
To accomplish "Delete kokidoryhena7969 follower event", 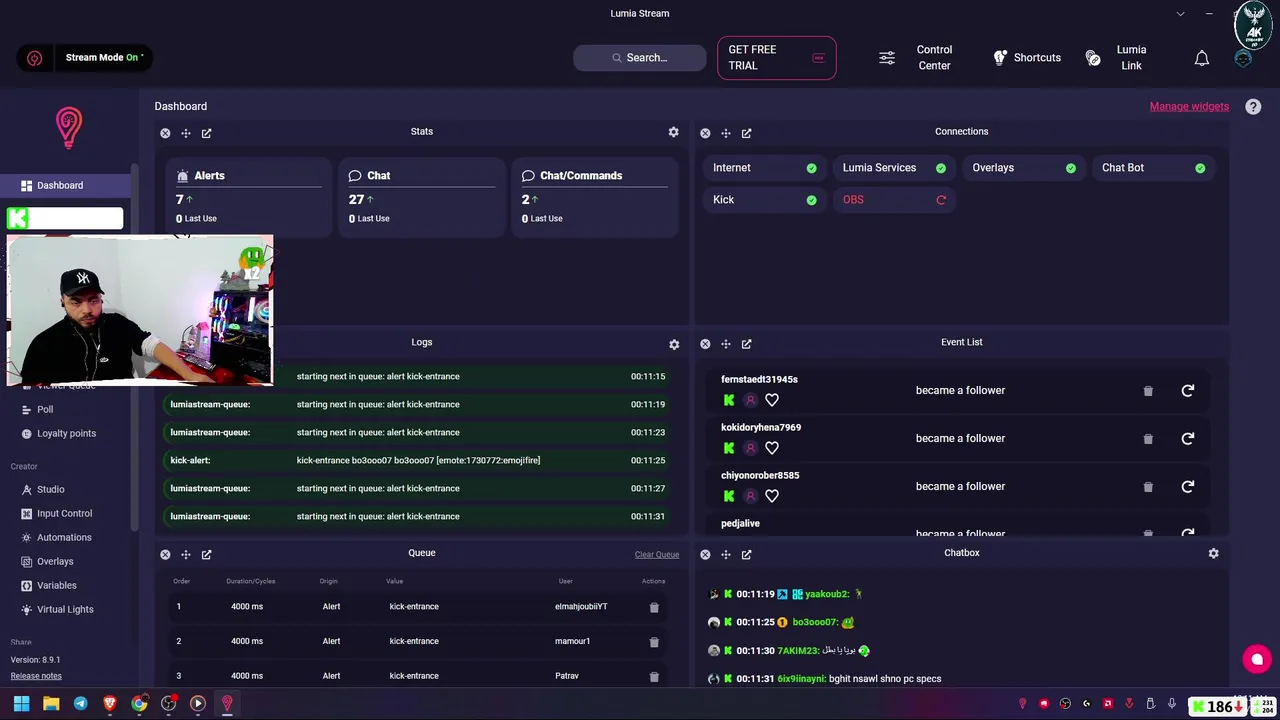I will [1148, 439].
